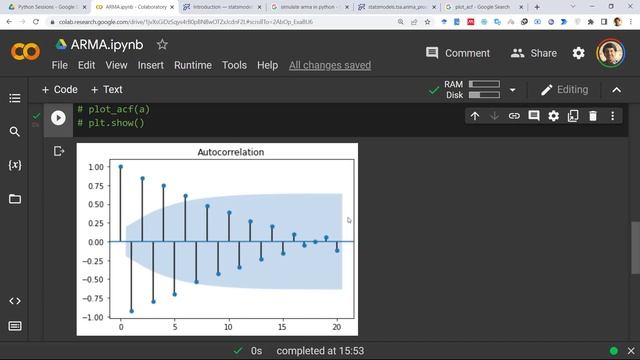The width and height of the screenshot is (640, 360).
Task: Open the View menu
Action: pyautogui.click(x=116, y=65)
